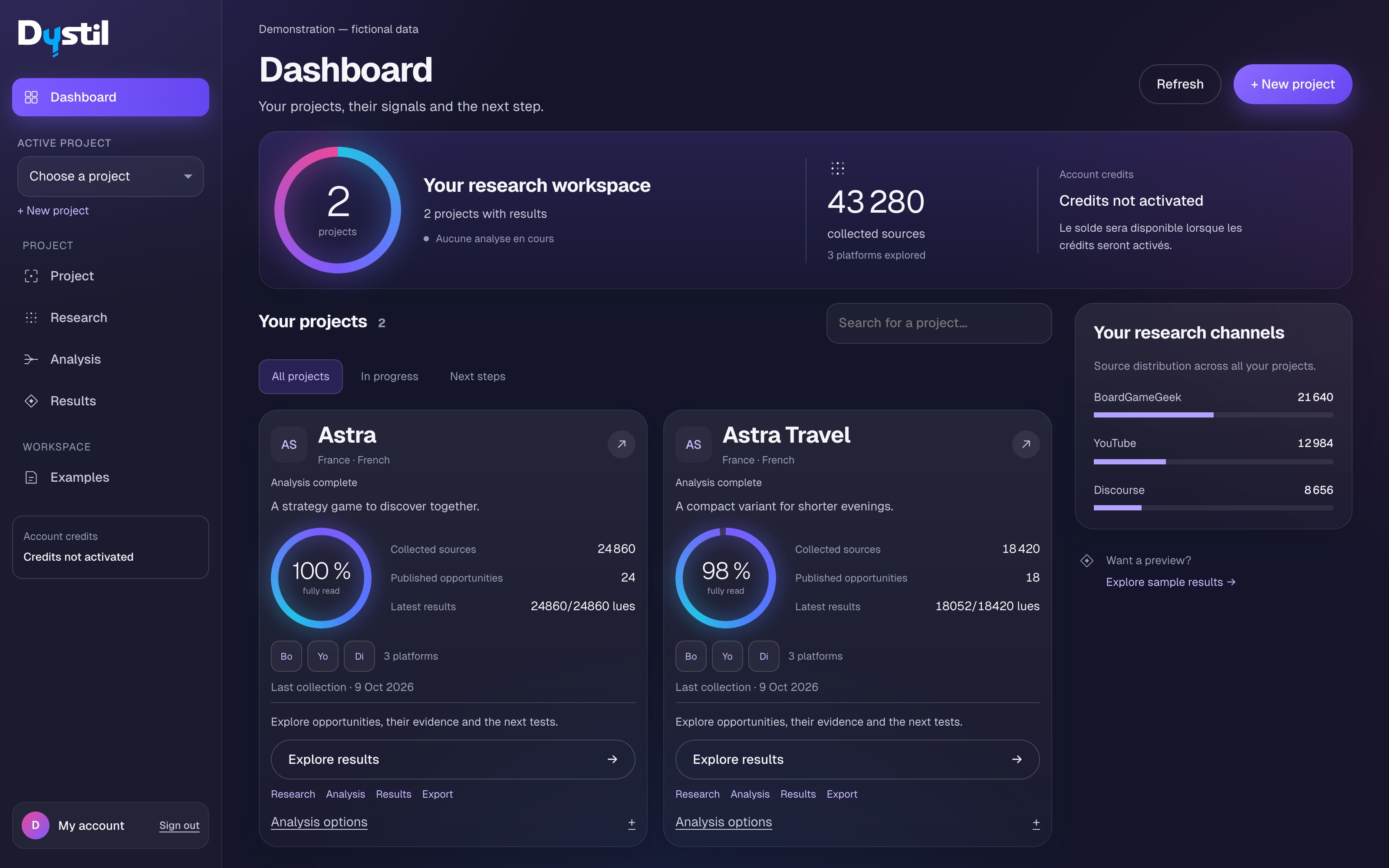The image size is (1389, 868).
Task: Click the plus icon on Astra Analysis options
Action: click(x=632, y=823)
